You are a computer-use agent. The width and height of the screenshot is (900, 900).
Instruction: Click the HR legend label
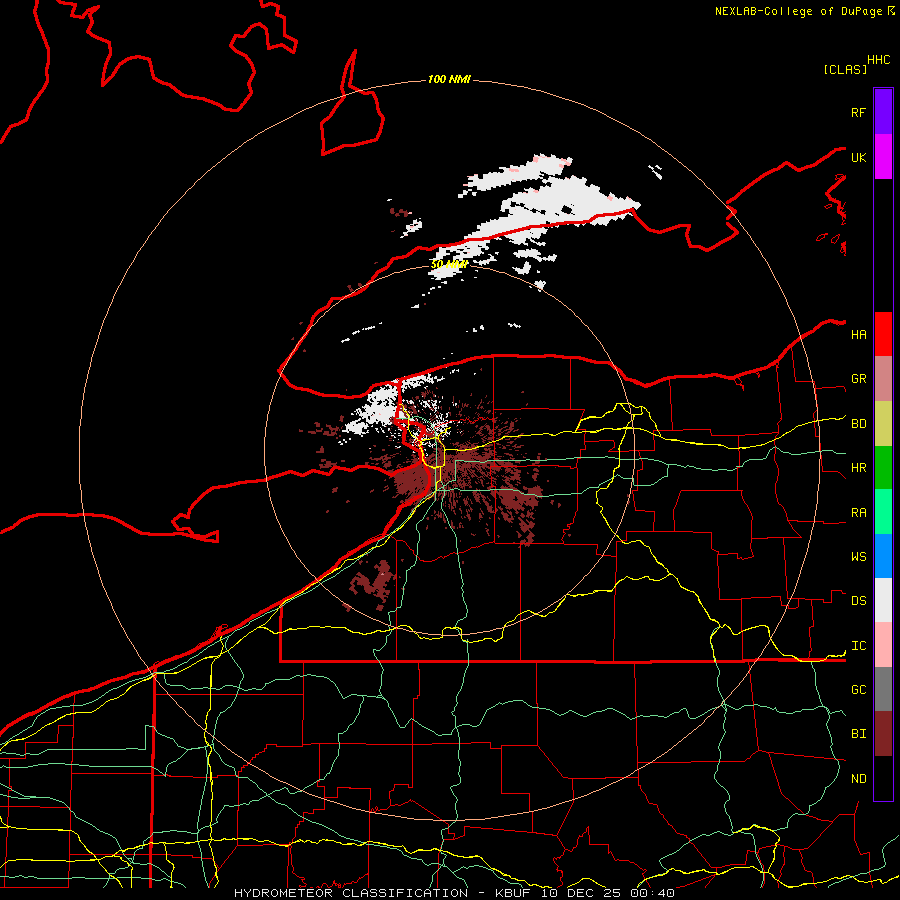pyautogui.click(x=859, y=468)
